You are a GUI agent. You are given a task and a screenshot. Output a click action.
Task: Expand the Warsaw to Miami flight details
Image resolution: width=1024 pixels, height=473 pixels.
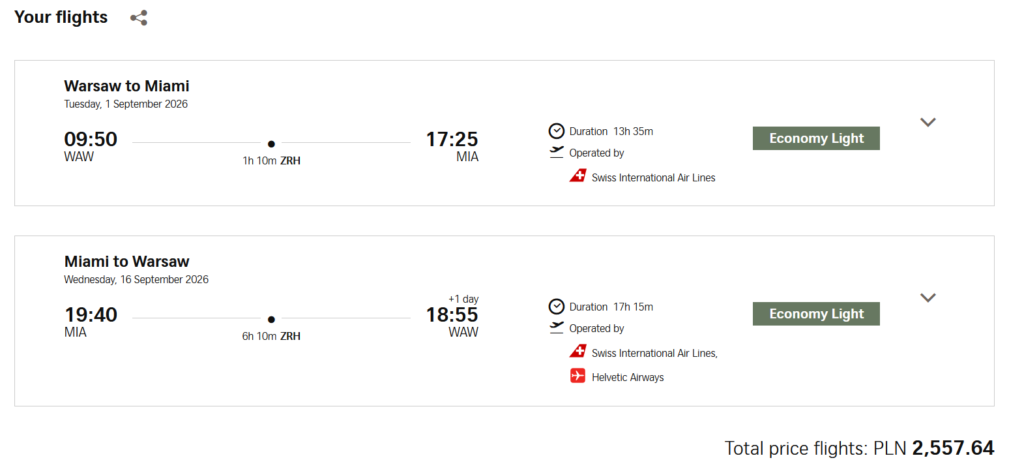928,122
